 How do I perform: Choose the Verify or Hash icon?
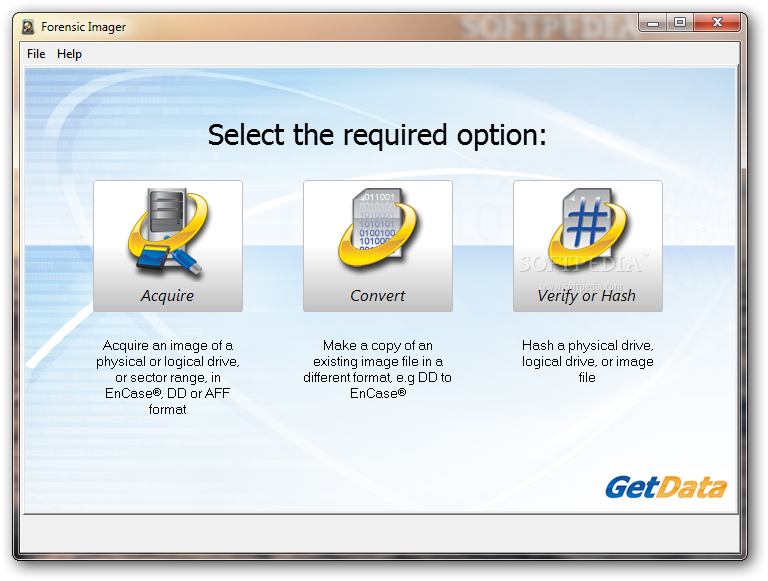pos(588,246)
